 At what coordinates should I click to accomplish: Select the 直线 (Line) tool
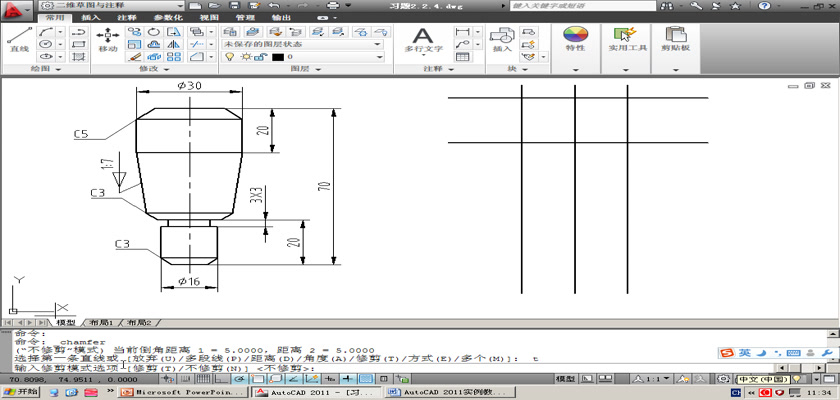click(x=19, y=39)
